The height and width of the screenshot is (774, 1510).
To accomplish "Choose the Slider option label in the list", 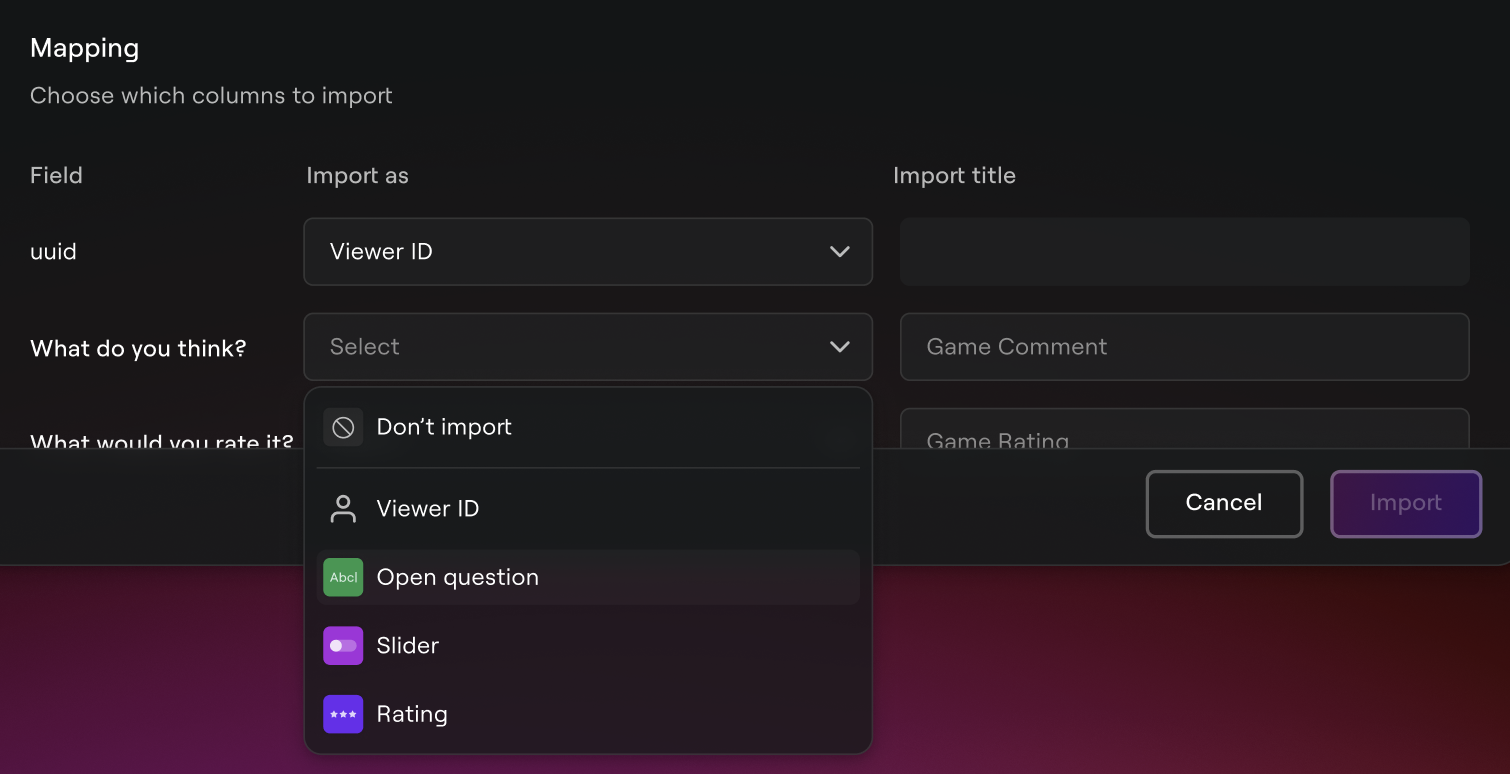I will pos(408,646).
